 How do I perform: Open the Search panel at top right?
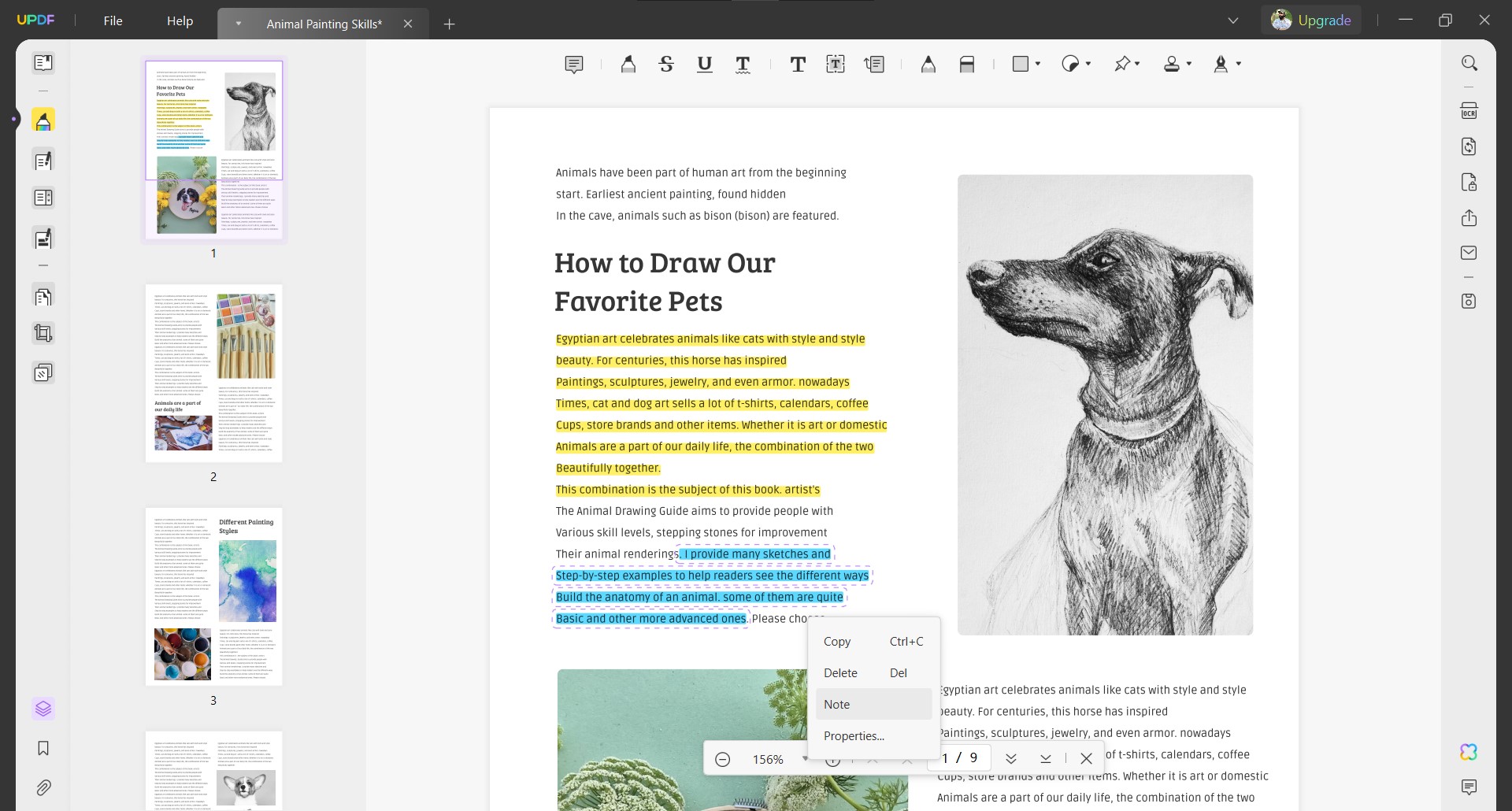tap(1469, 63)
